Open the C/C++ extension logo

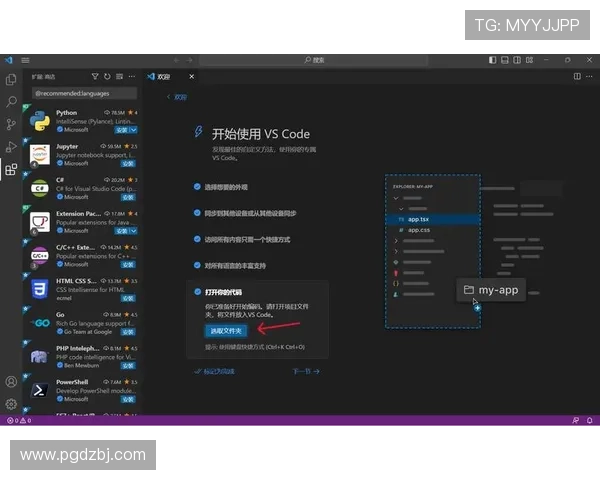pyautogui.click(x=40, y=256)
